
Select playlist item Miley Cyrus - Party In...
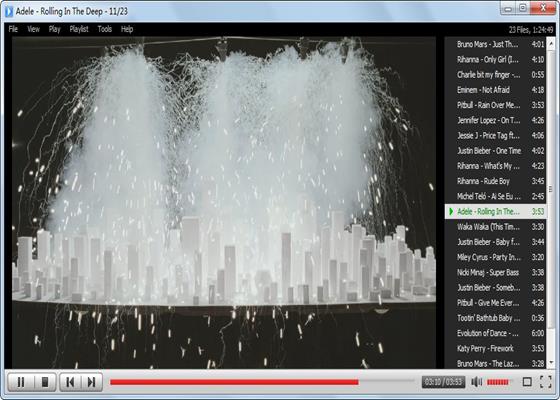pyautogui.click(x=495, y=257)
